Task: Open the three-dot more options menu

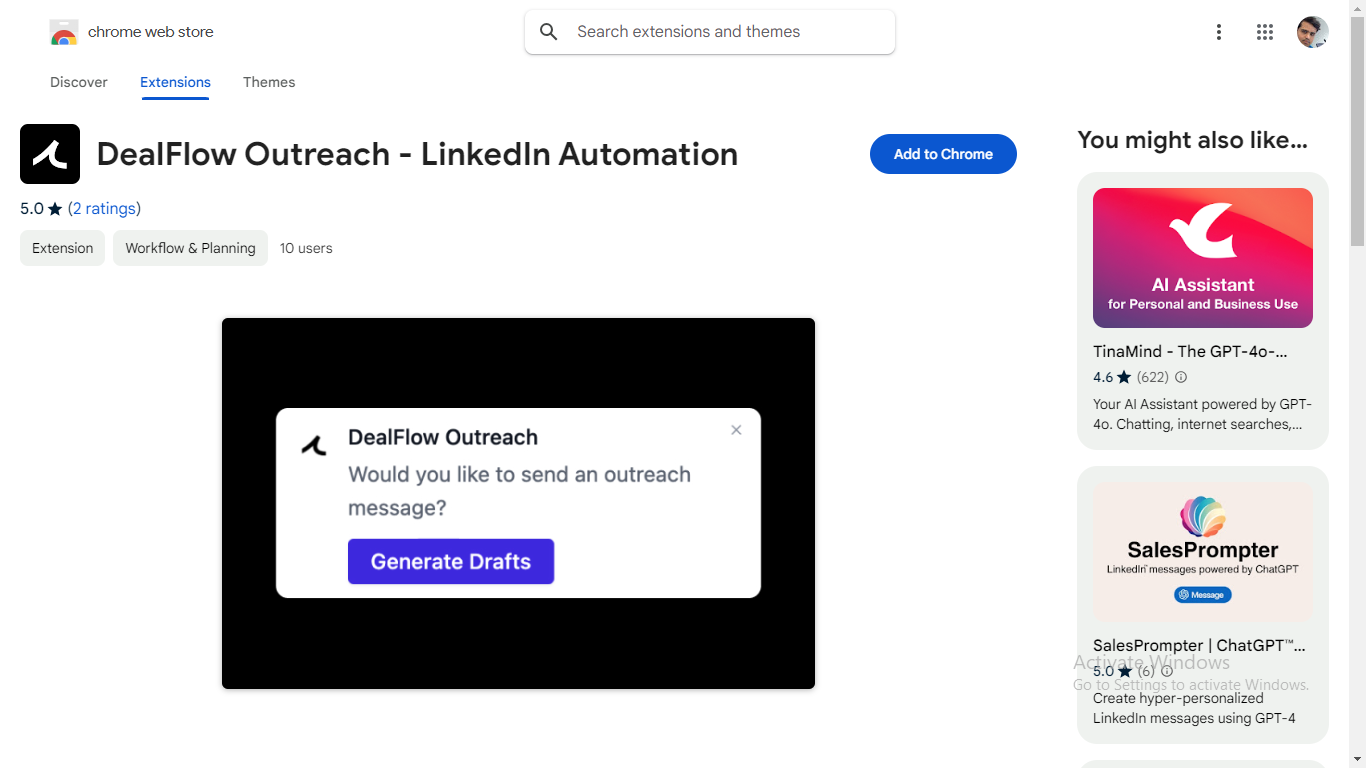Action: tap(1218, 32)
